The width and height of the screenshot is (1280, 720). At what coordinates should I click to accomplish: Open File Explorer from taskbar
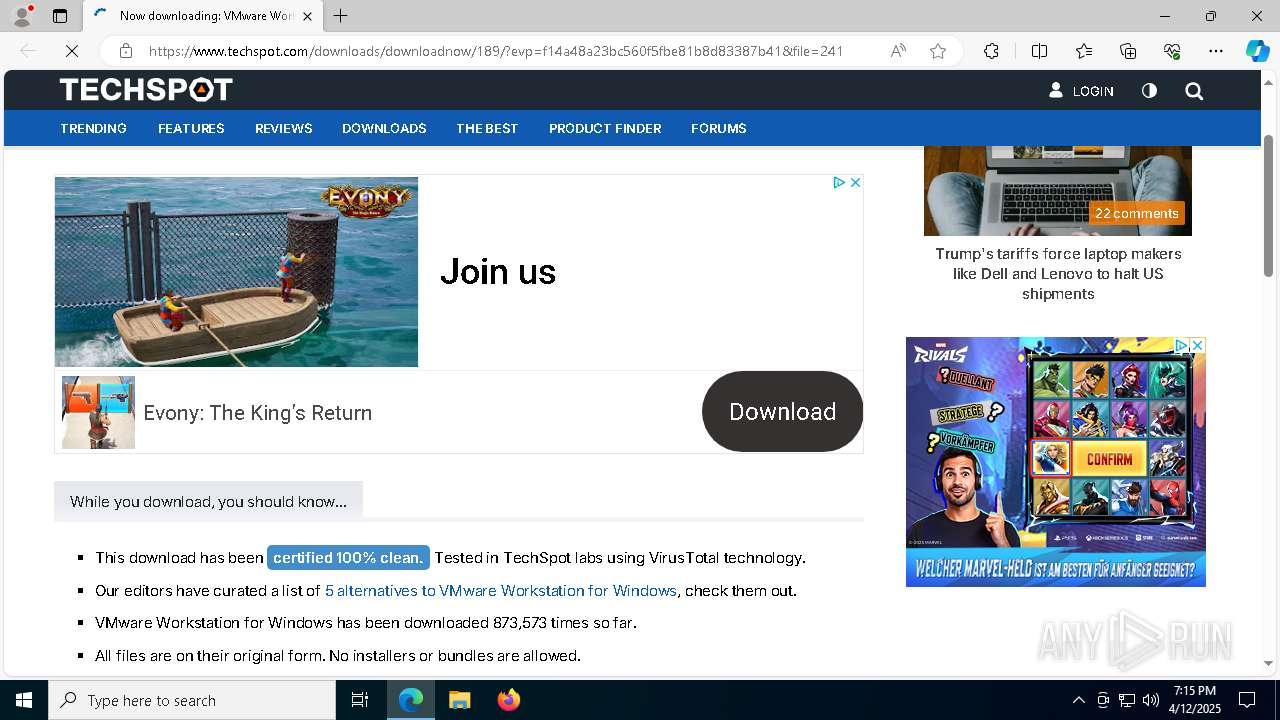click(x=459, y=700)
